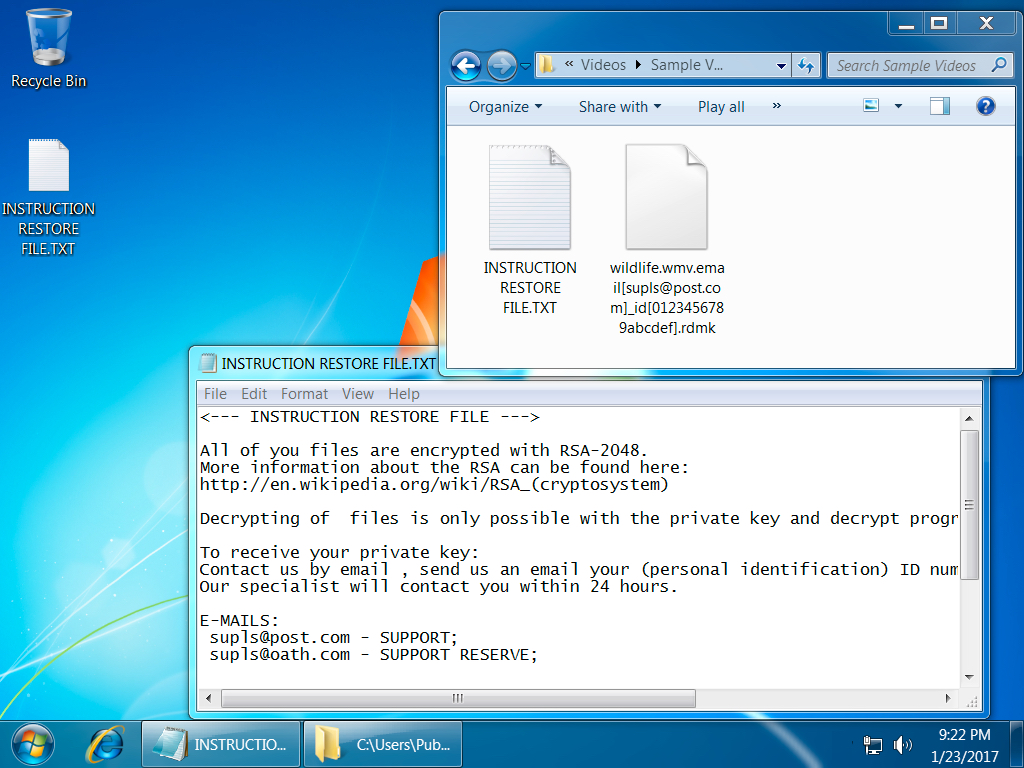Image resolution: width=1024 pixels, height=768 pixels.
Task: Open the Recycle Bin desktop icon
Action: (x=48, y=49)
